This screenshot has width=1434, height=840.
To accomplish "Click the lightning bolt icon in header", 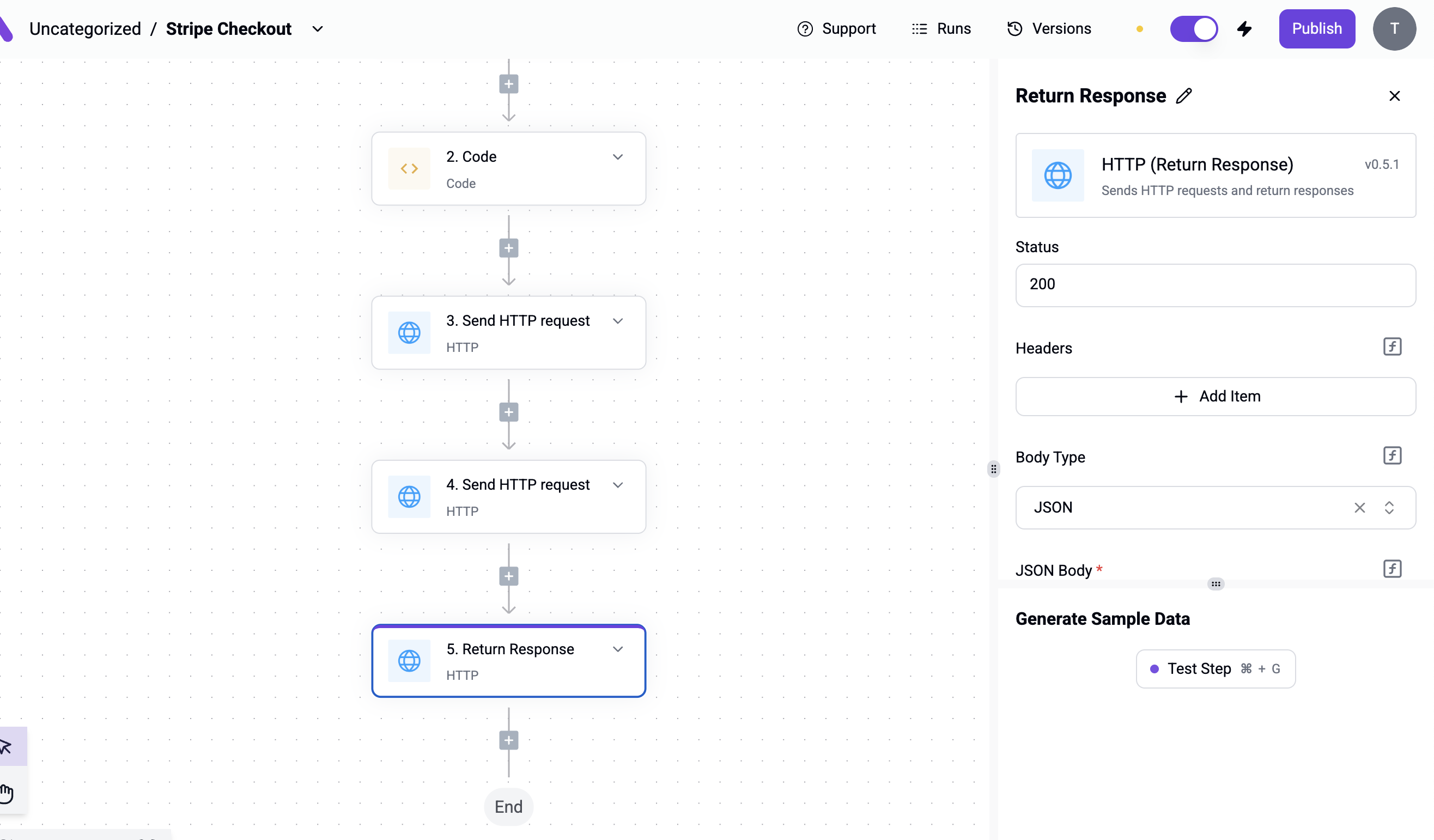I will point(1244,29).
